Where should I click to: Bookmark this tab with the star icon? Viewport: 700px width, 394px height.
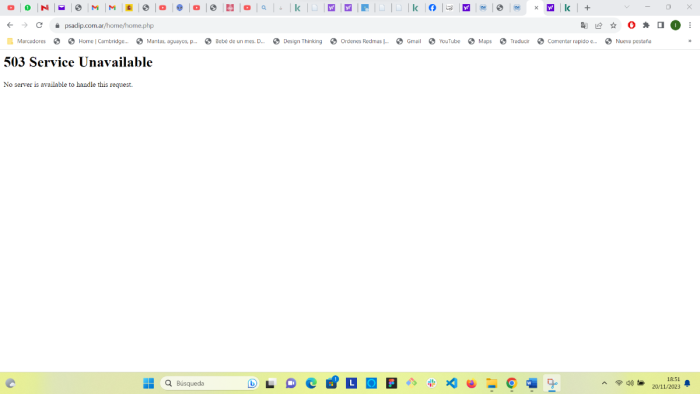(613, 25)
